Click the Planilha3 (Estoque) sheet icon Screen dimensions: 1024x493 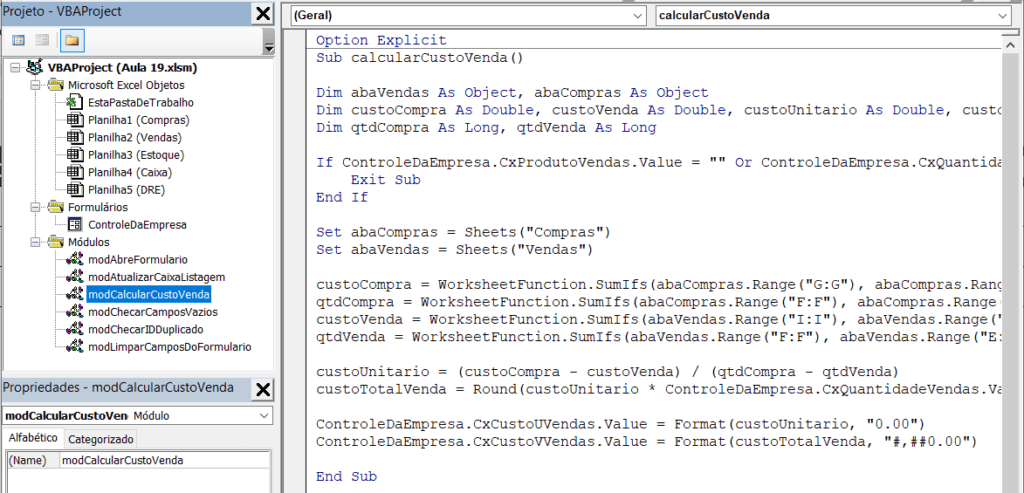[x=75, y=155]
